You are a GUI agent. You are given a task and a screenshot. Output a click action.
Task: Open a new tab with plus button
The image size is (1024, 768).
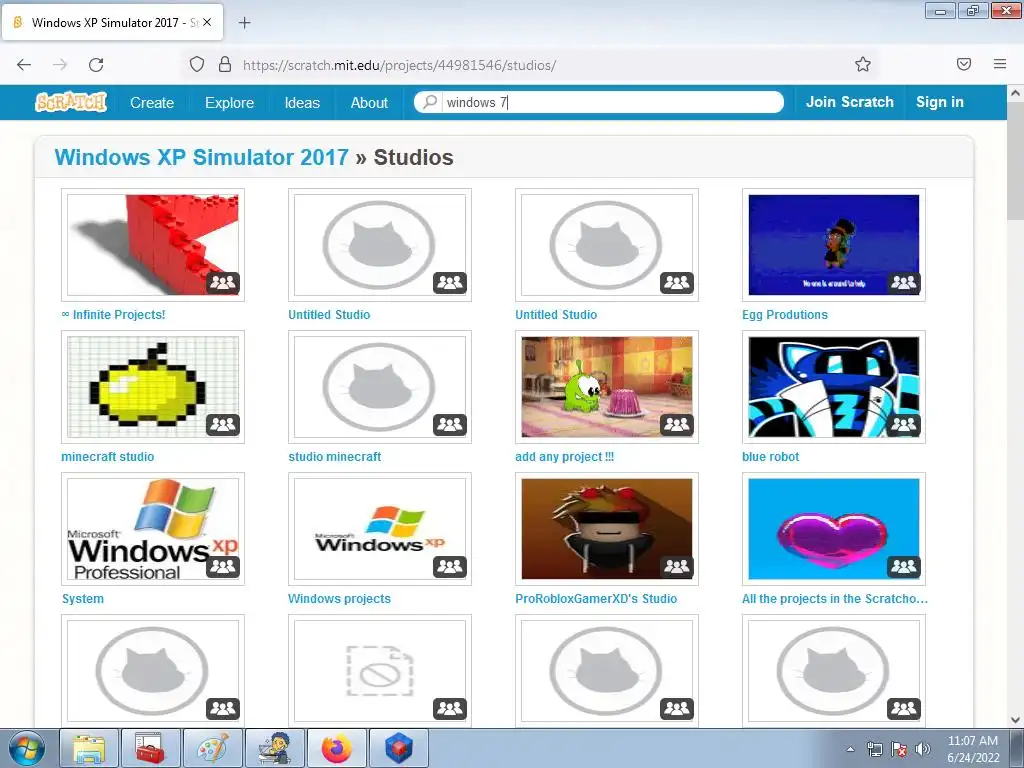pos(244,23)
